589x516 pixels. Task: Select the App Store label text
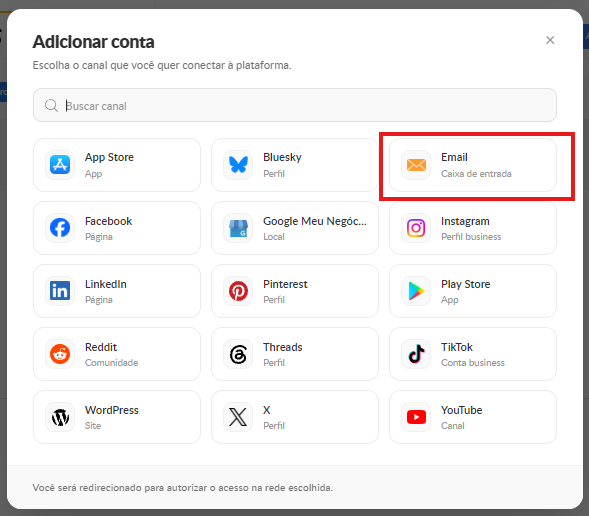[x=109, y=157]
